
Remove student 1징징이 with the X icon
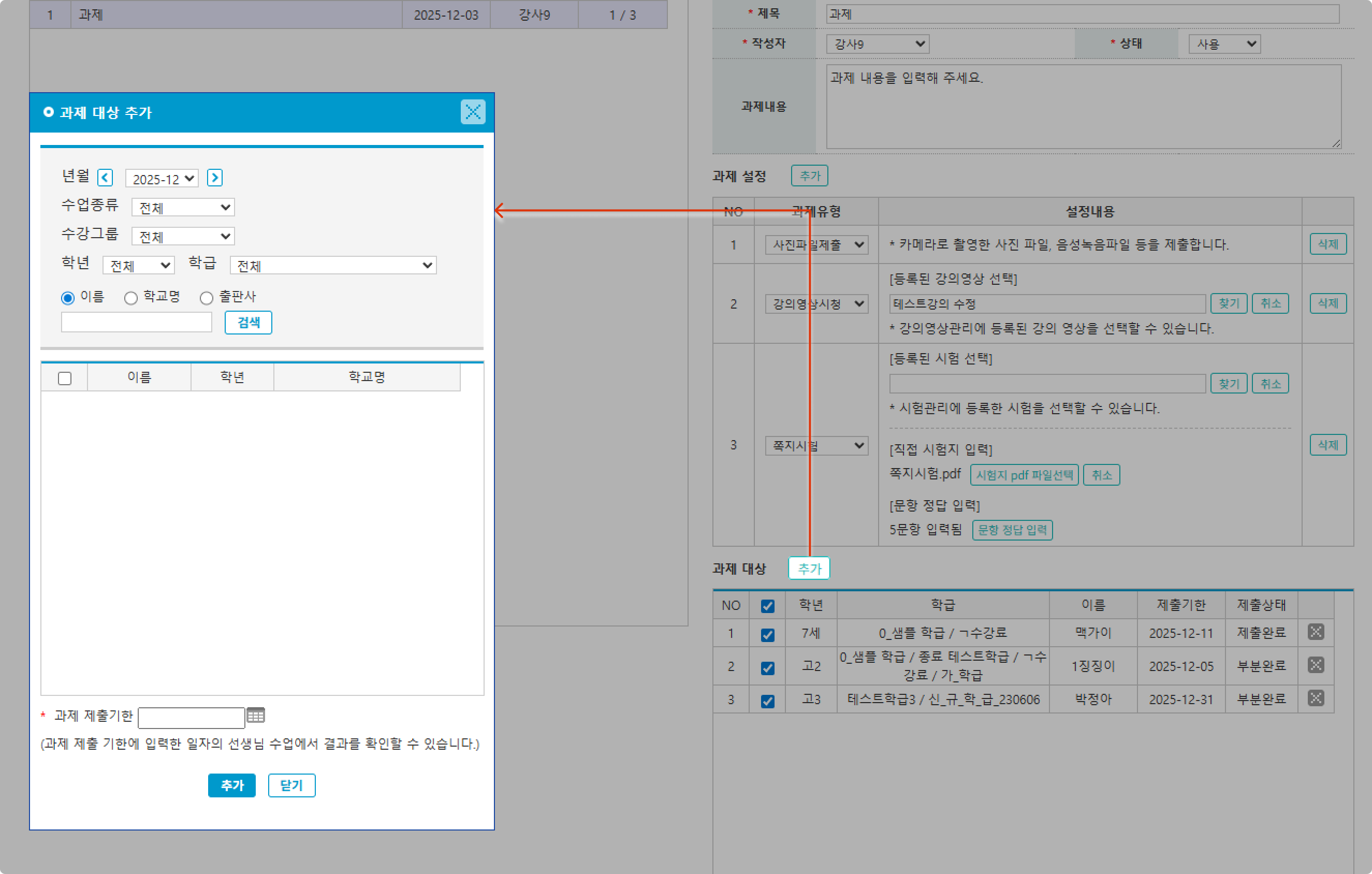coord(1316,665)
